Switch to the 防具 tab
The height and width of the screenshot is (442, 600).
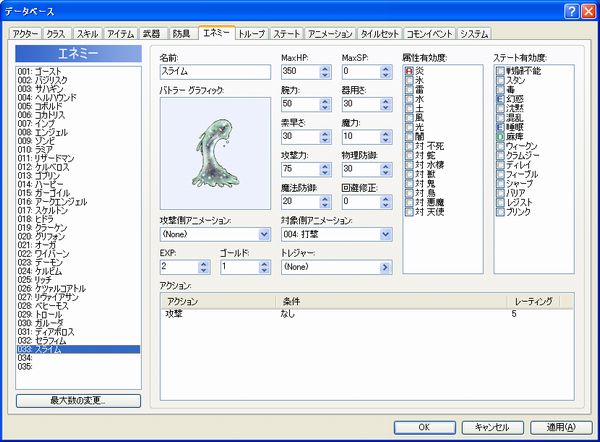tap(182, 34)
